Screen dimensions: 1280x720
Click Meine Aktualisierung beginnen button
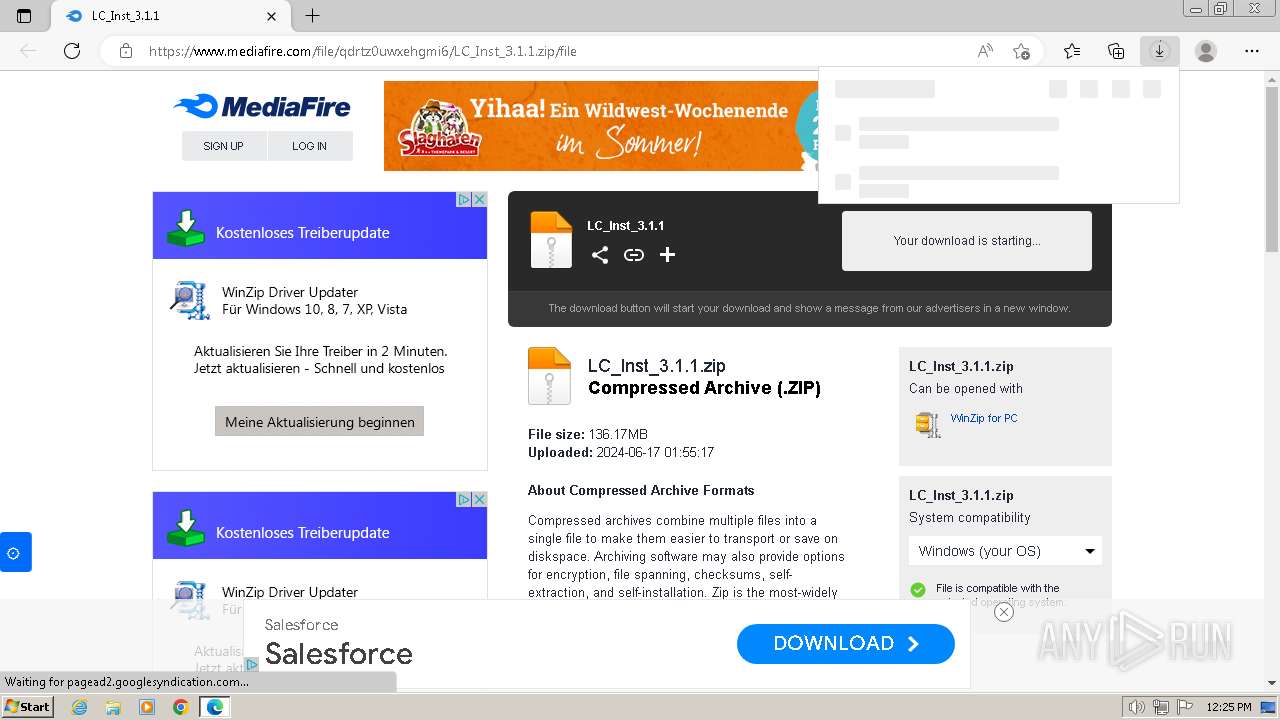coord(320,421)
